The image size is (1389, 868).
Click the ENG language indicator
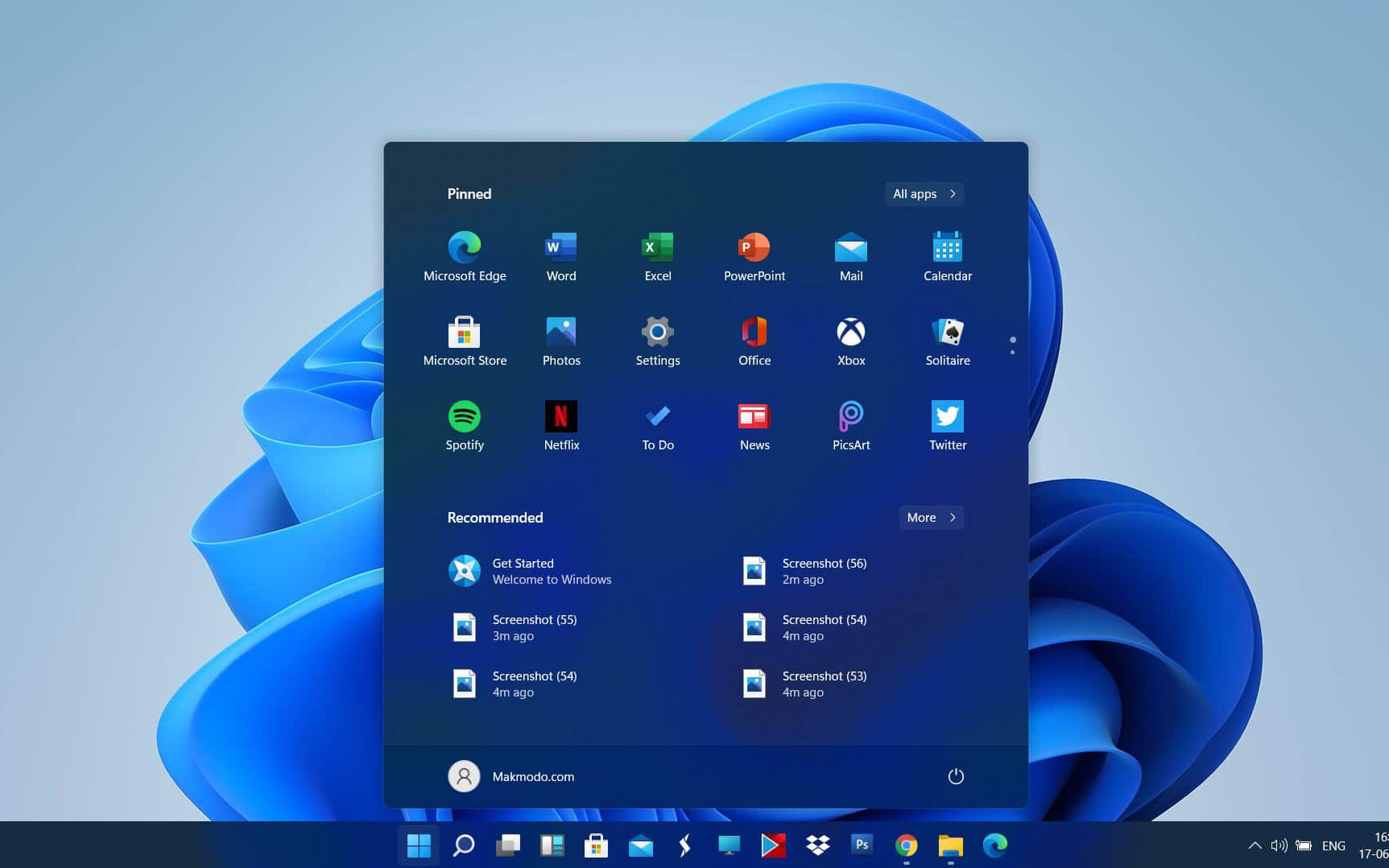[x=1333, y=845]
